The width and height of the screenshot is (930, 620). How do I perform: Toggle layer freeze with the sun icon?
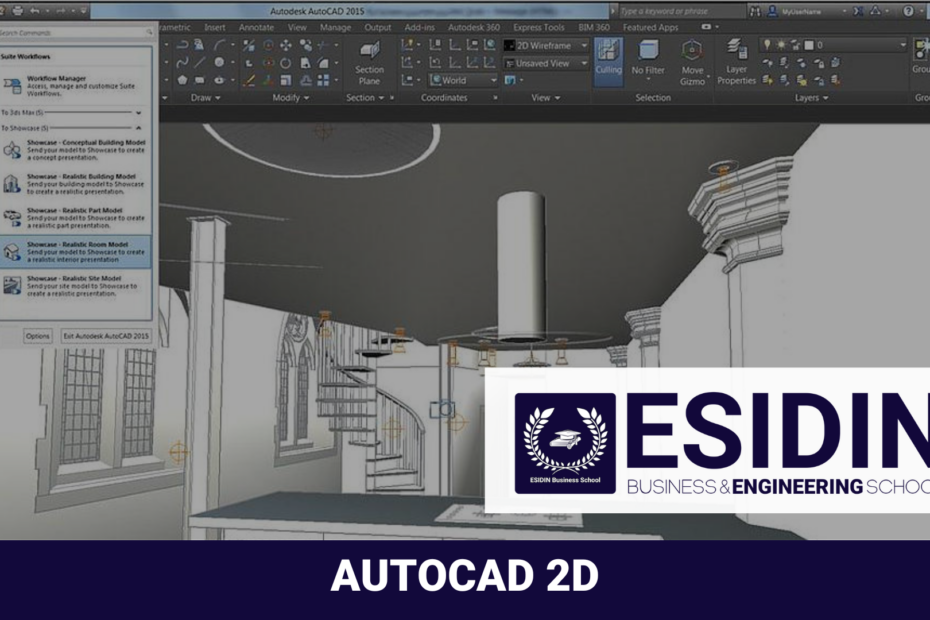click(780, 46)
